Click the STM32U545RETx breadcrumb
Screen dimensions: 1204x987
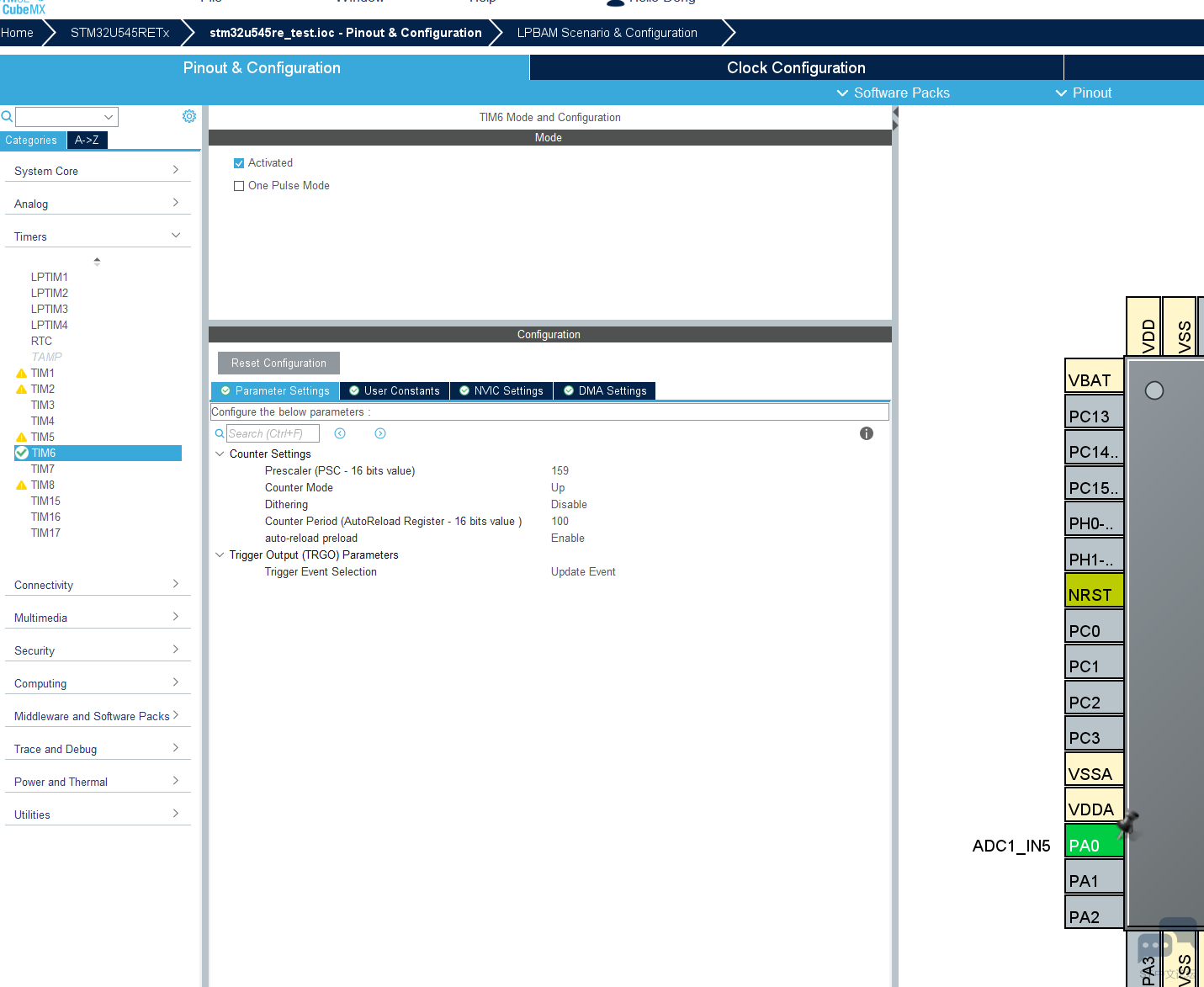(x=119, y=33)
